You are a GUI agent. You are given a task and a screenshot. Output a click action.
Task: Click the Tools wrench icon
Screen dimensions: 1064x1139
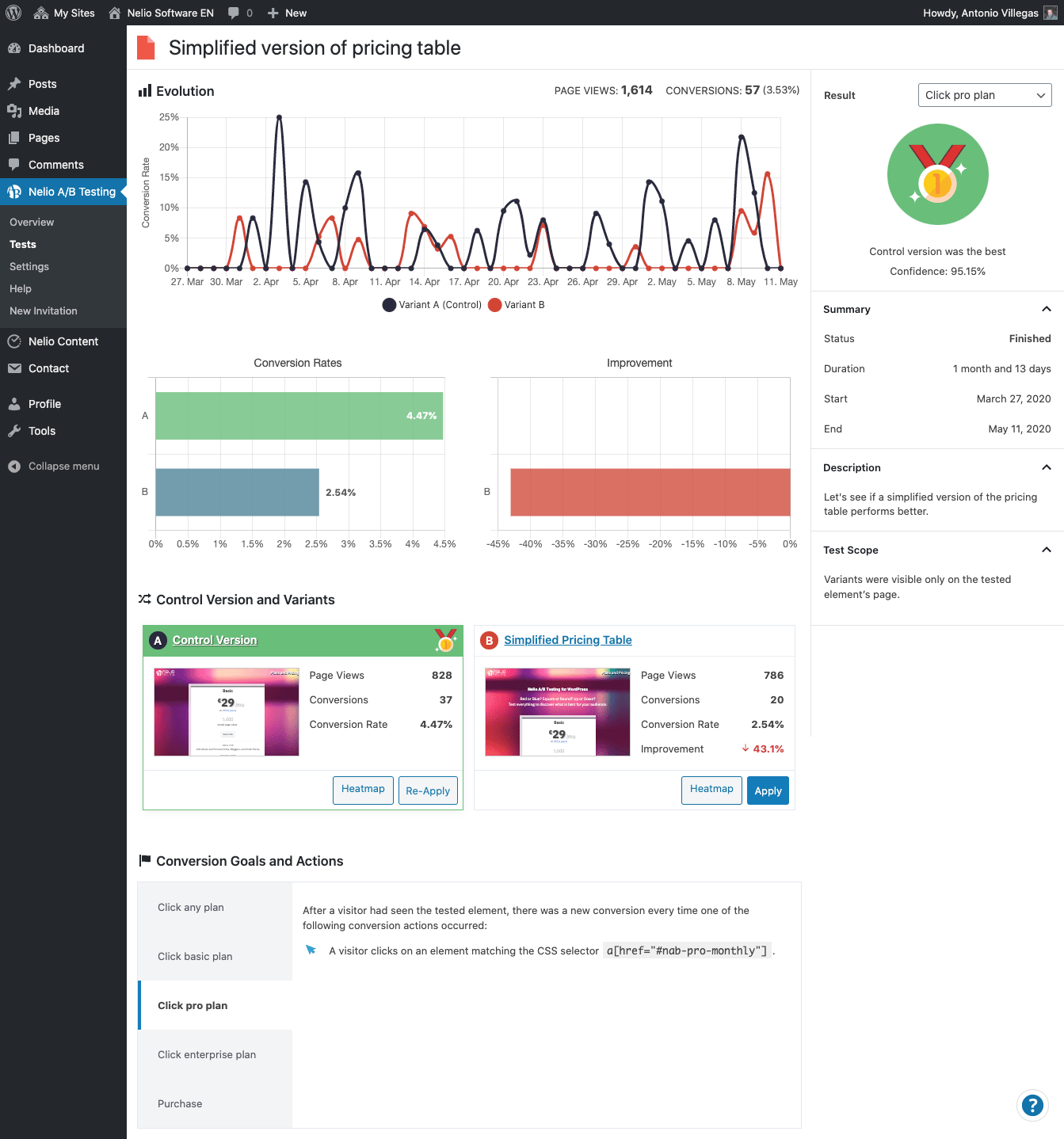click(14, 431)
